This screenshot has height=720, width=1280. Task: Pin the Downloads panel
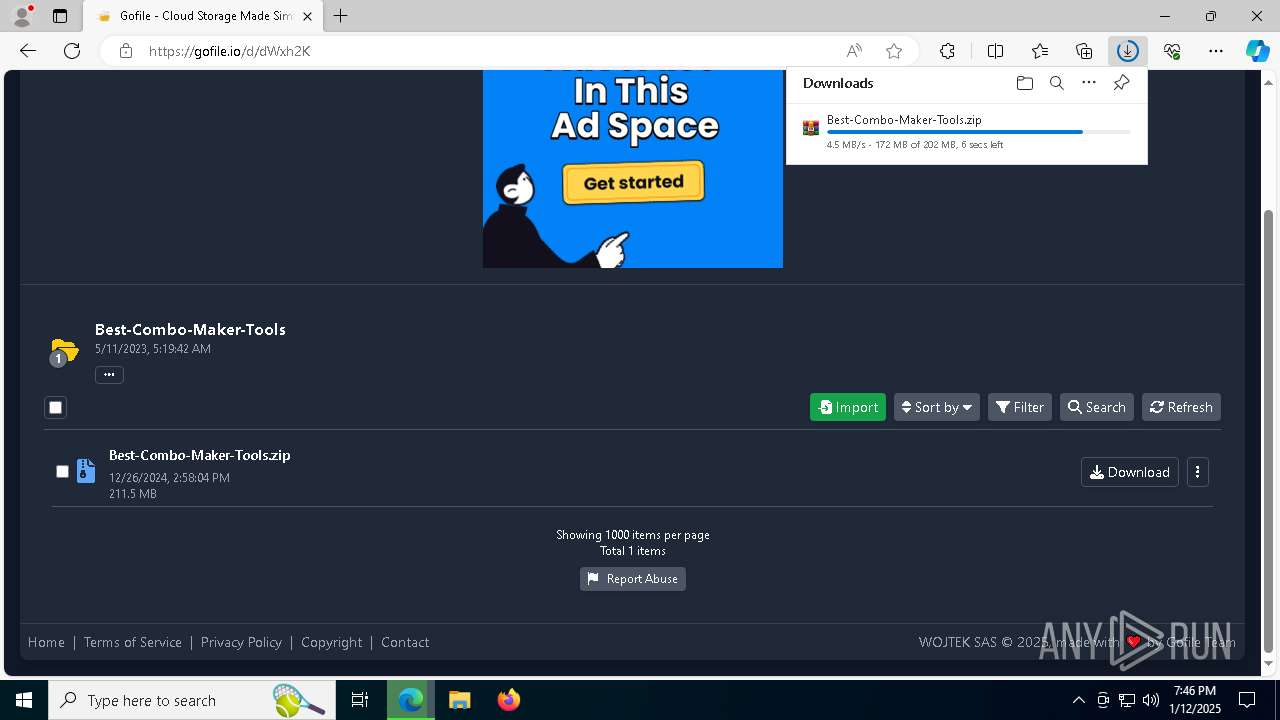coord(1121,83)
